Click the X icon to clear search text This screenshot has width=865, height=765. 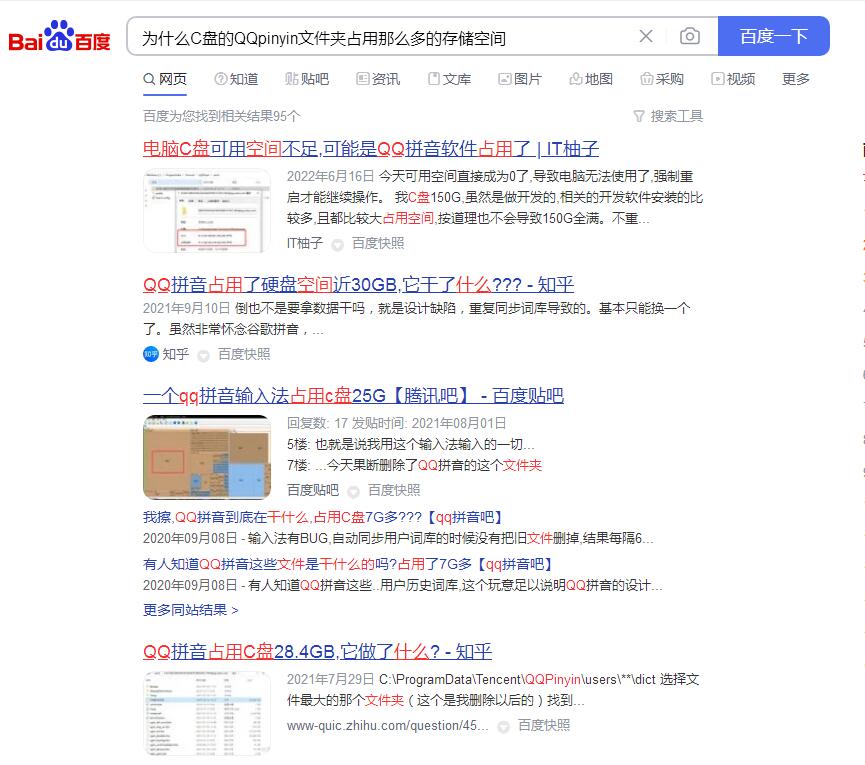click(x=646, y=35)
